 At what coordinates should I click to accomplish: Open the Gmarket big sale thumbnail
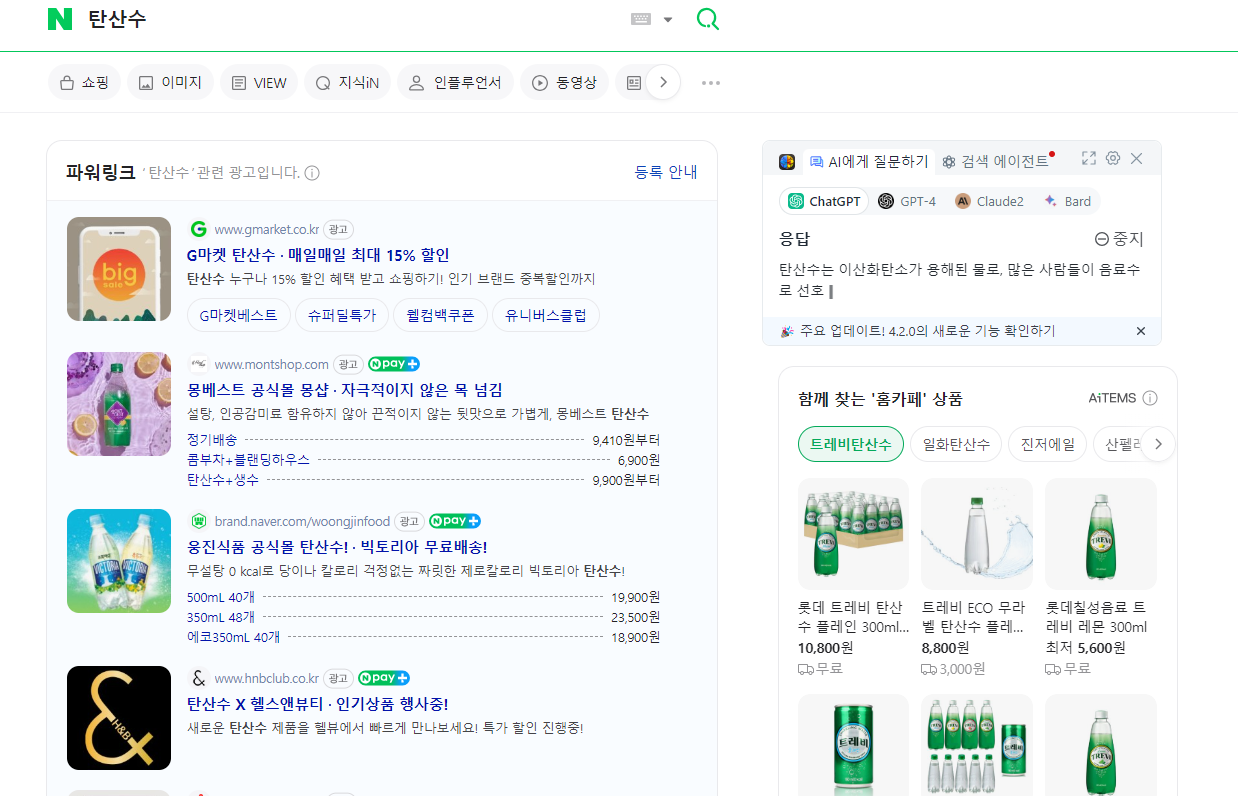click(x=119, y=269)
